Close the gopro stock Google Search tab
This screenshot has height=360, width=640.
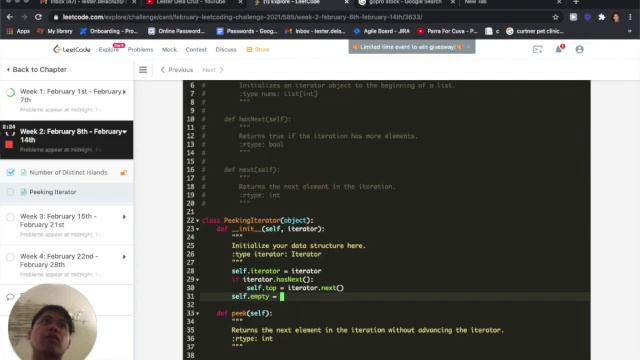[x=453, y=2]
